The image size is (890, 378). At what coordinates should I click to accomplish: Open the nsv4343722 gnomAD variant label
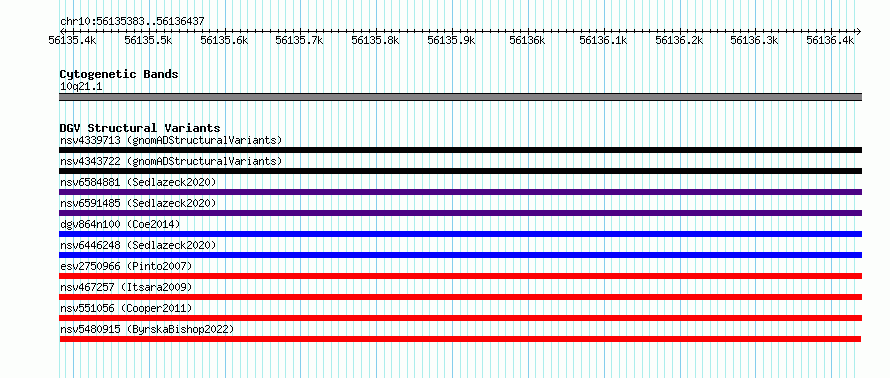pyautogui.click(x=171, y=161)
